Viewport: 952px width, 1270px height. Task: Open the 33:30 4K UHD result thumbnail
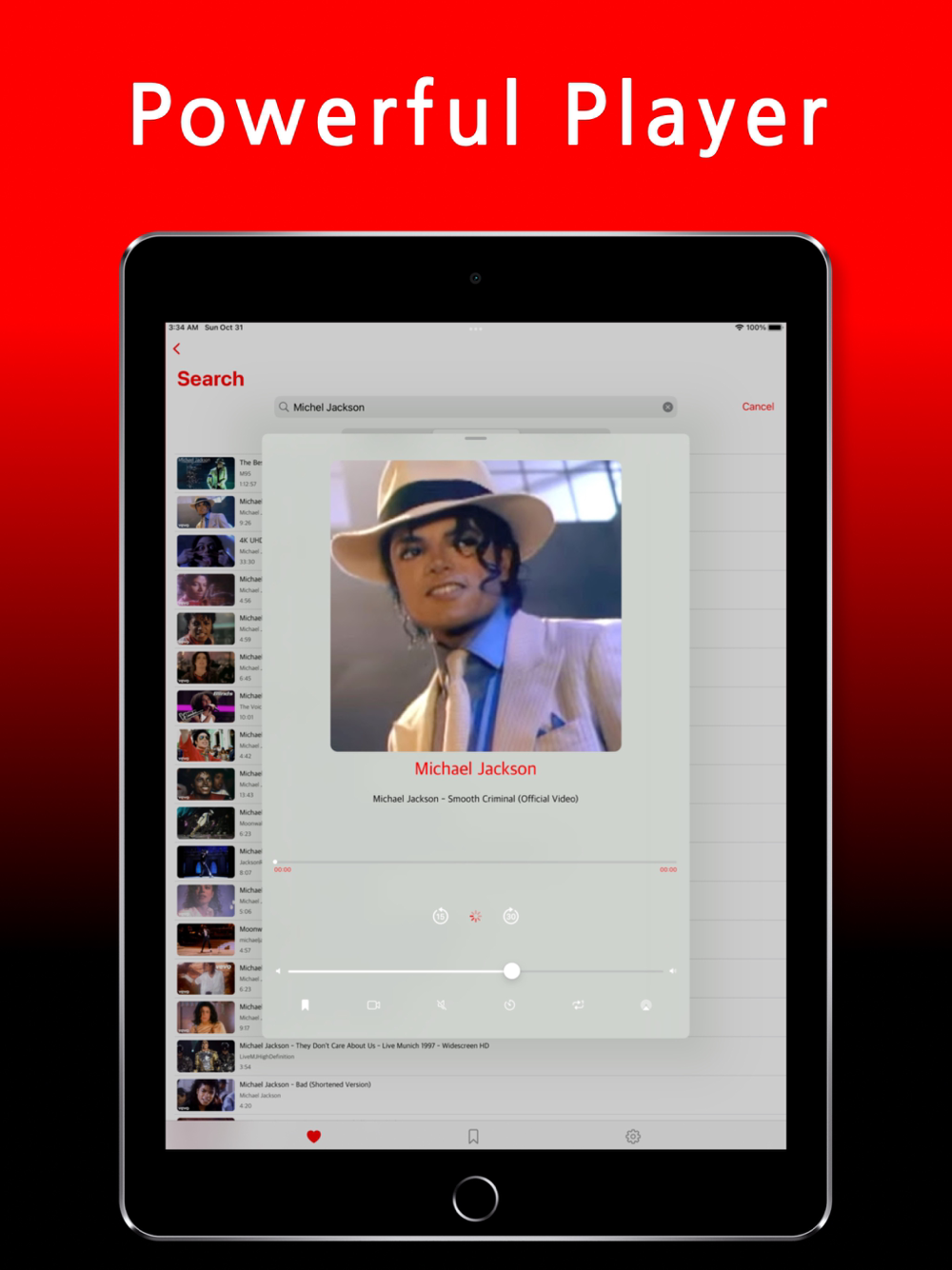coord(206,551)
